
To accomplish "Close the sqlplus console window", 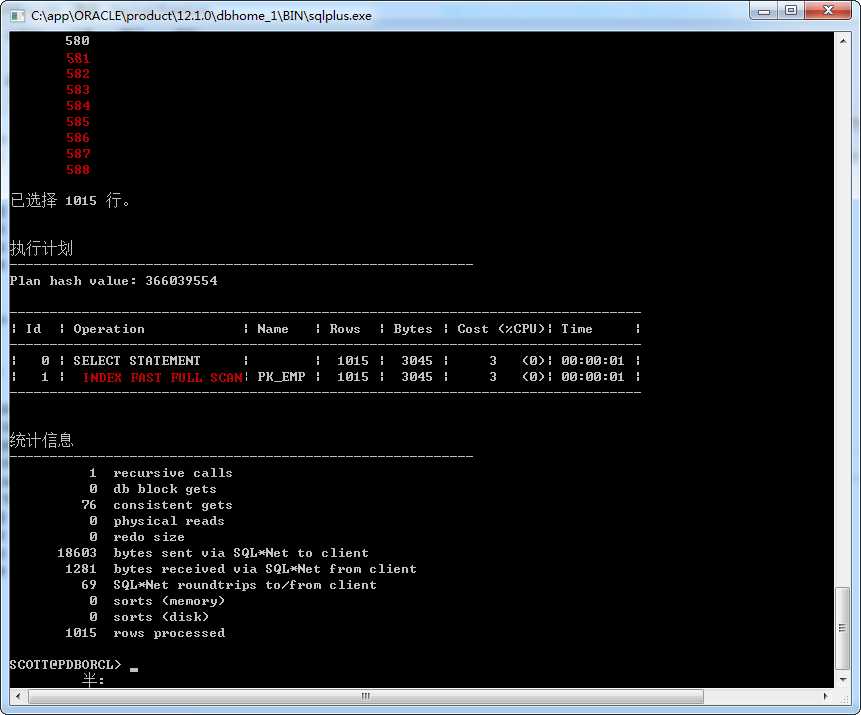I will click(x=828, y=10).
